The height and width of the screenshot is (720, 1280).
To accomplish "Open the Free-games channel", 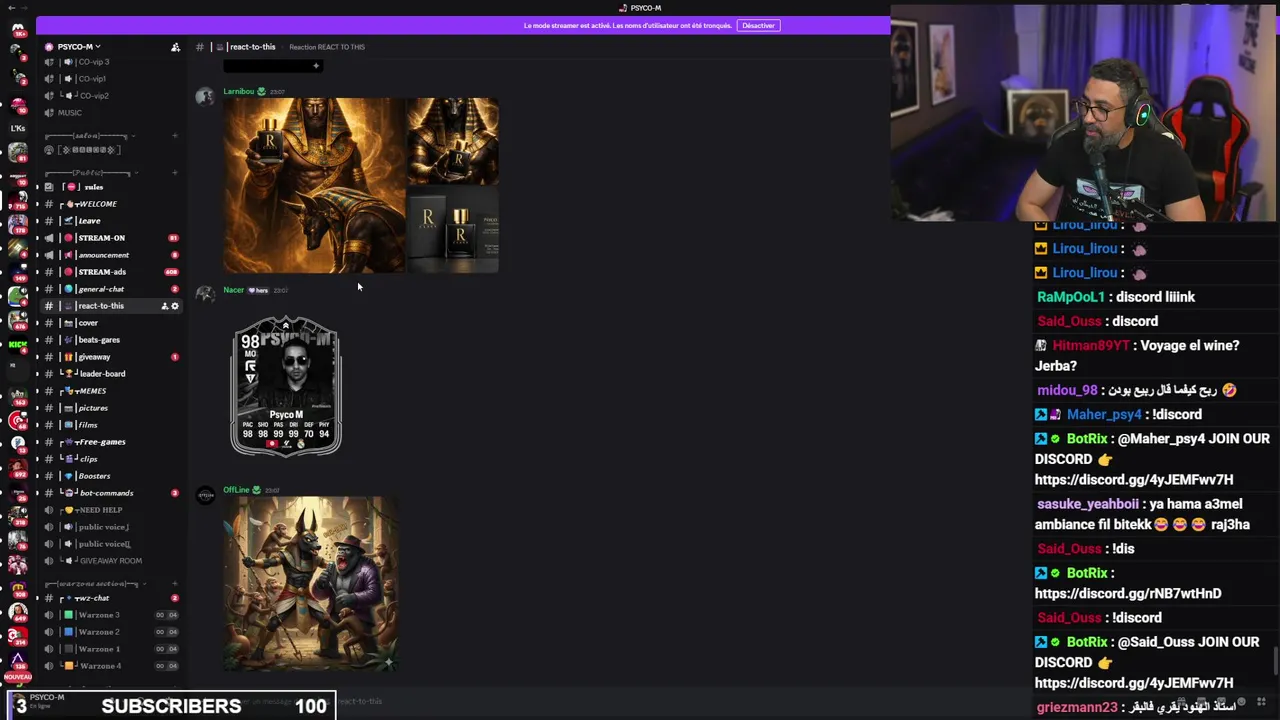I will pyautogui.click(x=110, y=442).
